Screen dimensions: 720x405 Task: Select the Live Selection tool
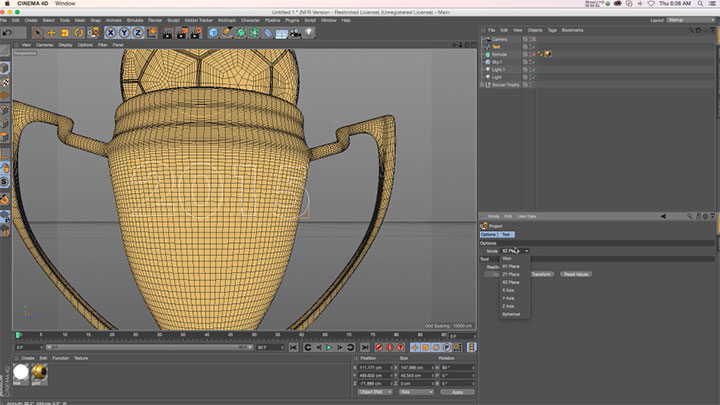coord(38,33)
